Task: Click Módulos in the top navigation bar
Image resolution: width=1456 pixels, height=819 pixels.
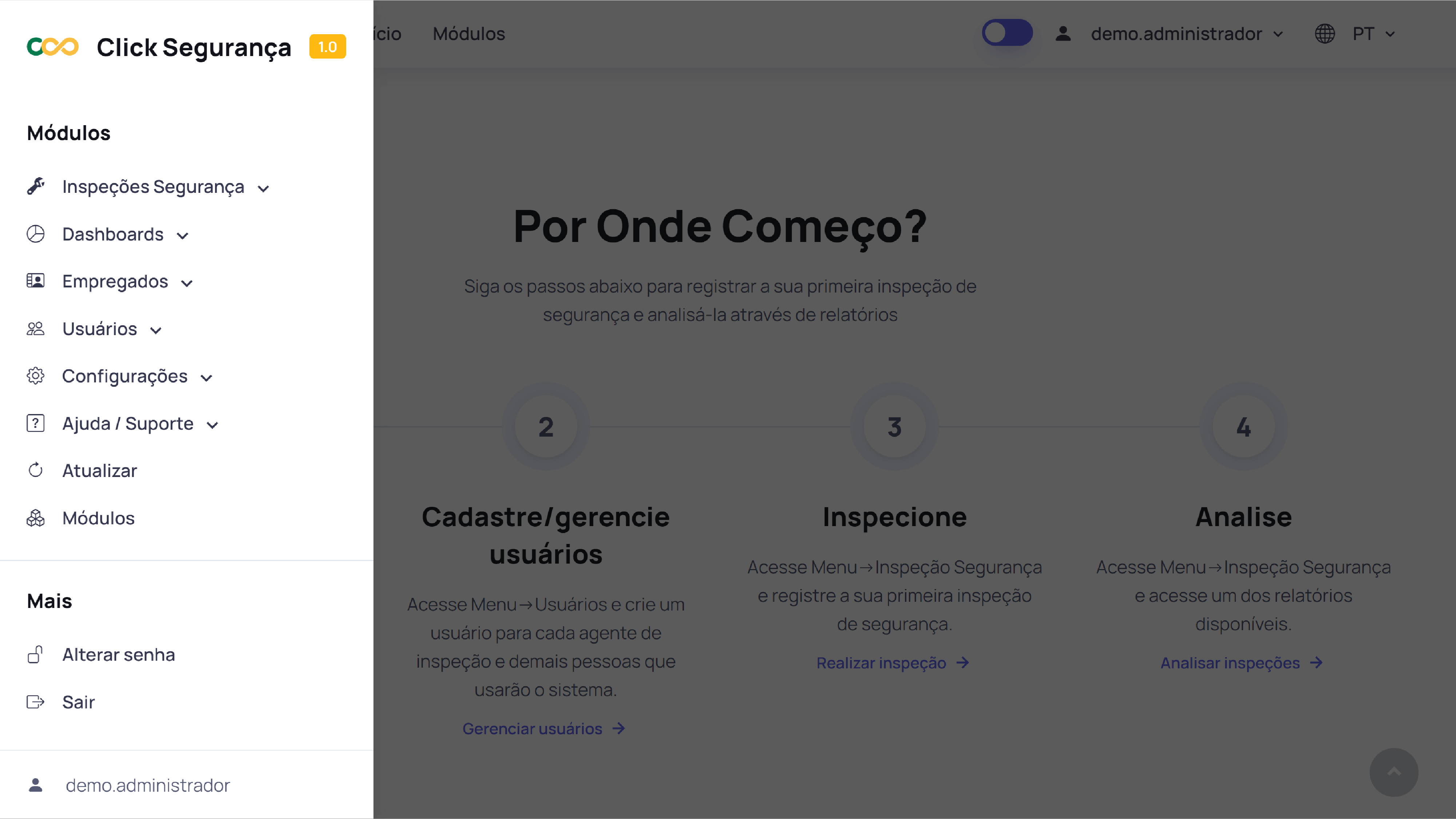Action: pos(468,34)
